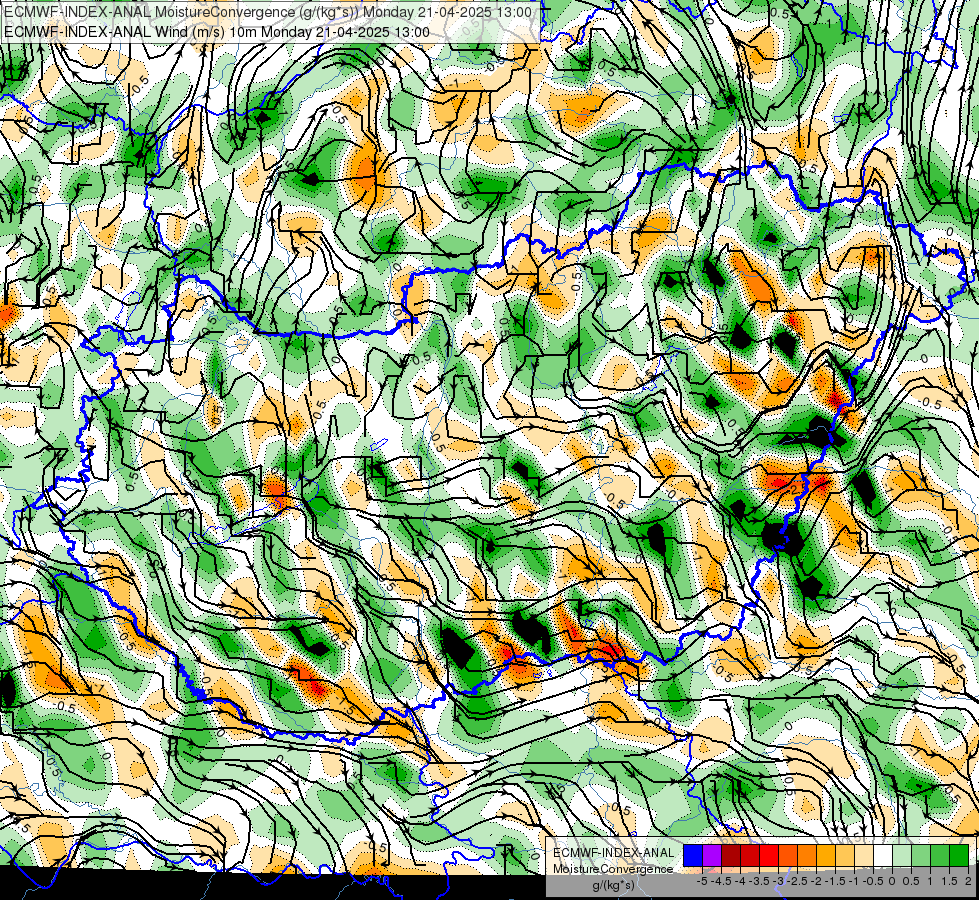Click the legend label 'MoistureConvergence'
This screenshot has width=979, height=900.
(x=613, y=869)
